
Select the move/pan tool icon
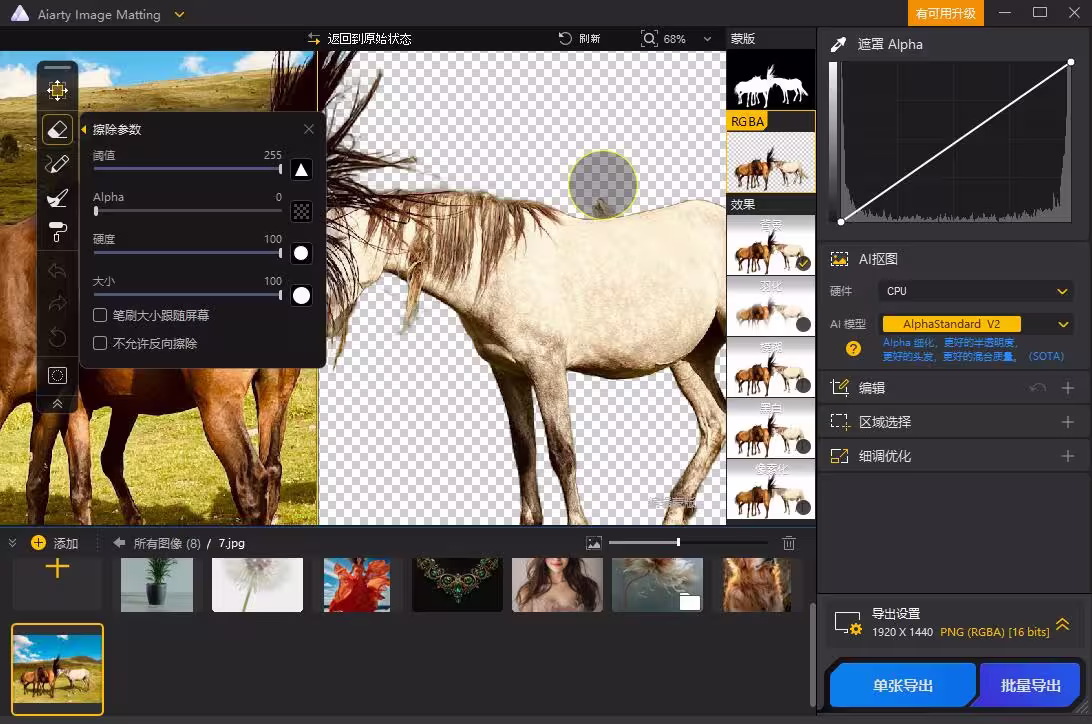57,91
